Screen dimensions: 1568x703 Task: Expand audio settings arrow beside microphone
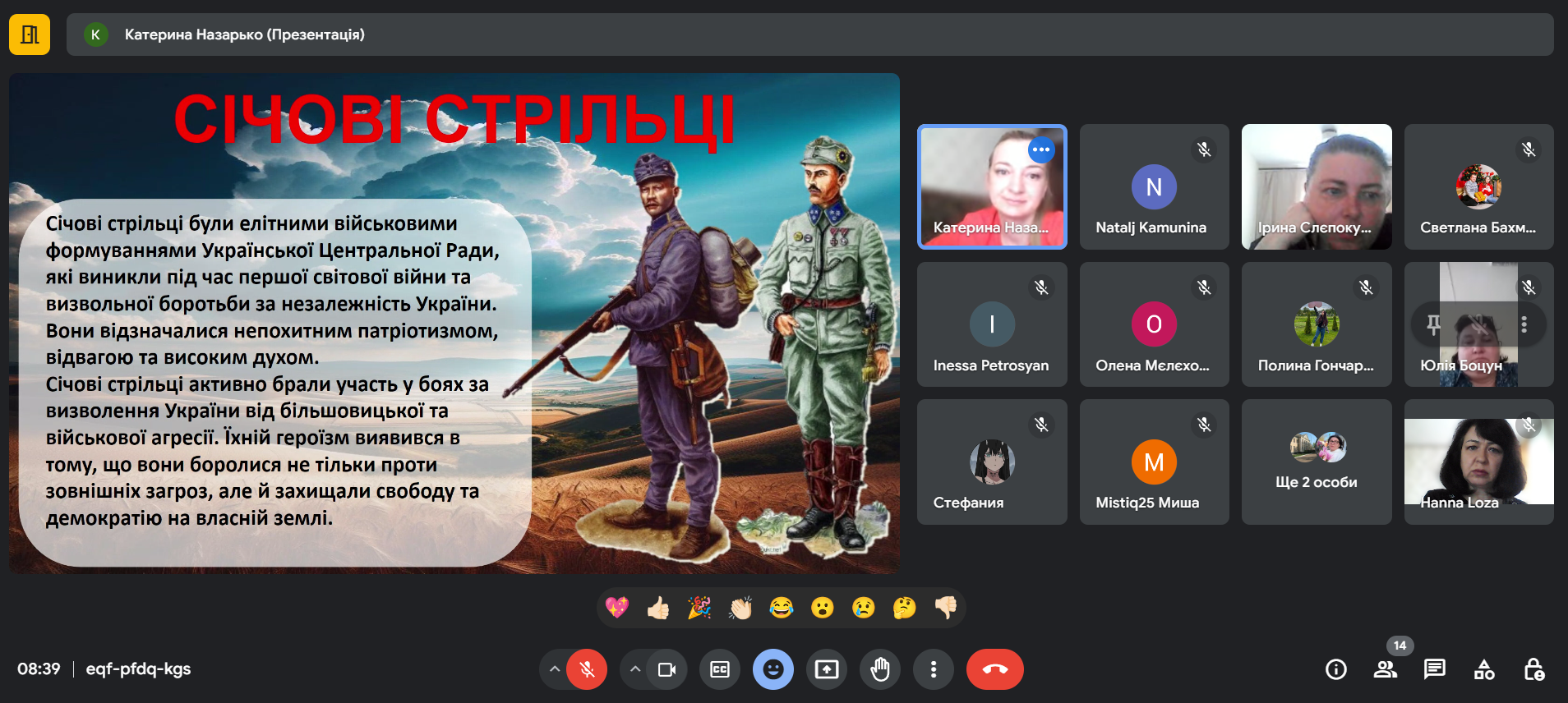(555, 669)
